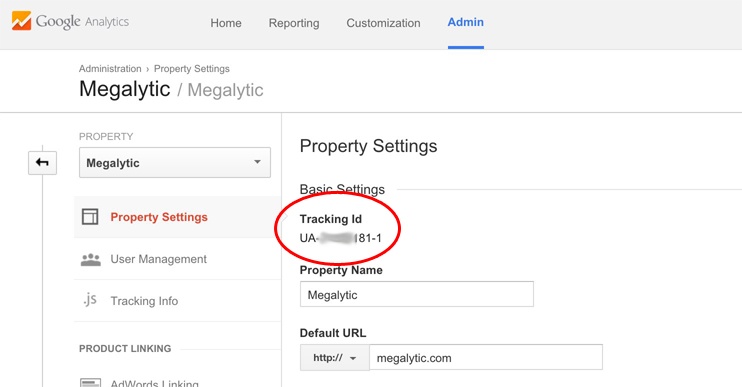Click the Megalytic page title

pos(124,89)
